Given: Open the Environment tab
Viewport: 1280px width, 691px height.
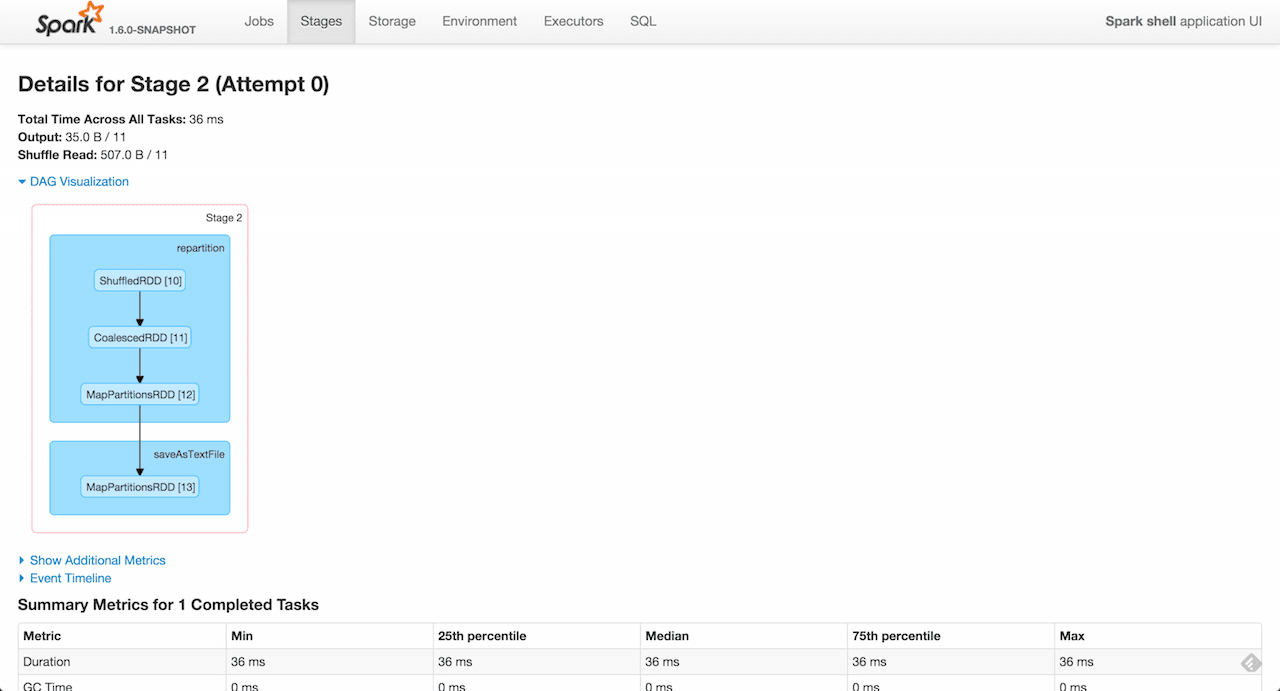Looking at the screenshot, I should pos(480,21).
